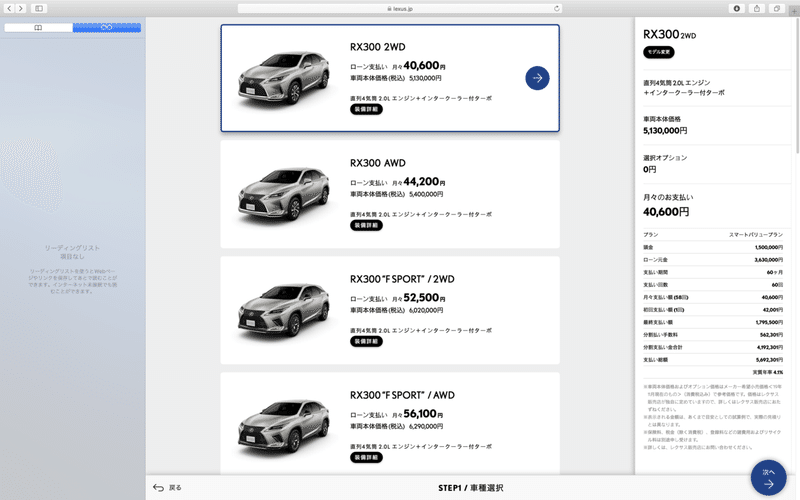Switch to Reading List tab in sidebar
This screenshot has width=800, height=500.
107,28
